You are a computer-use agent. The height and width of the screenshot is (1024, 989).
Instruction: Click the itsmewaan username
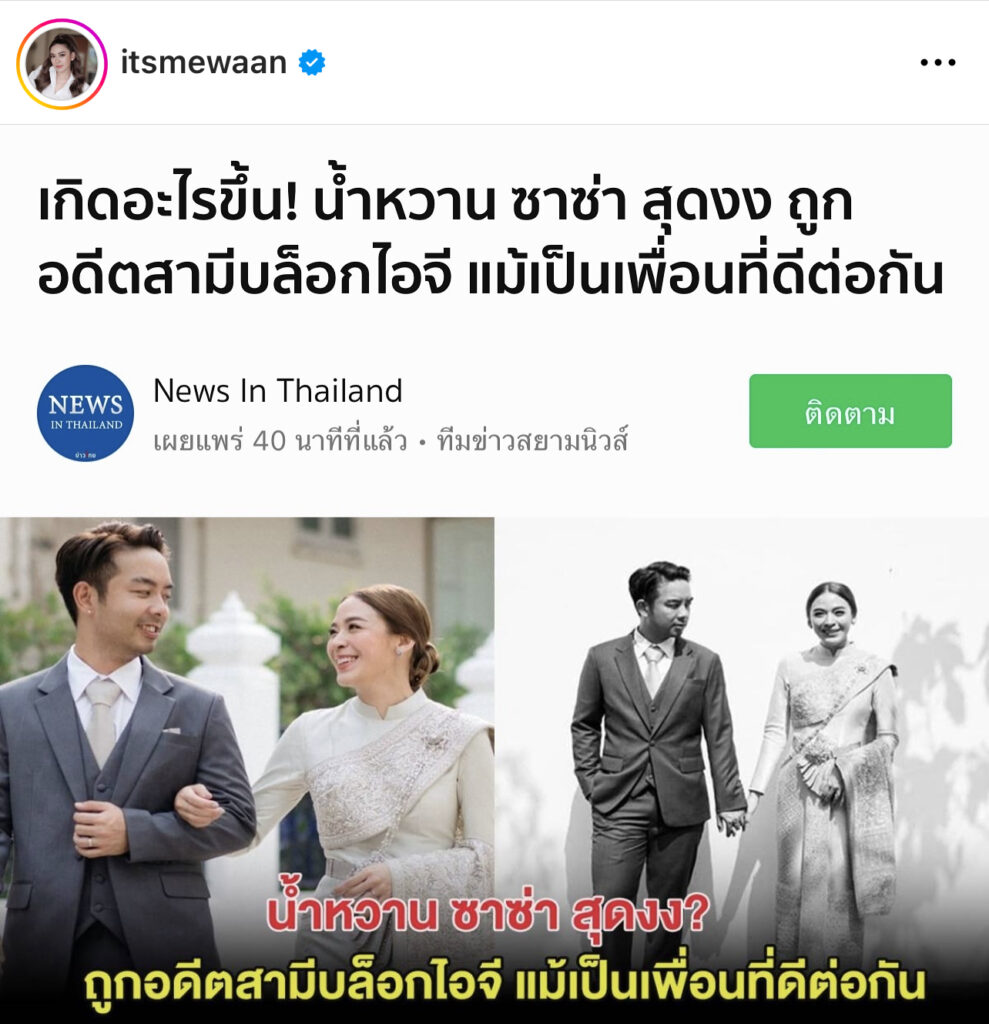coord(204,63)
